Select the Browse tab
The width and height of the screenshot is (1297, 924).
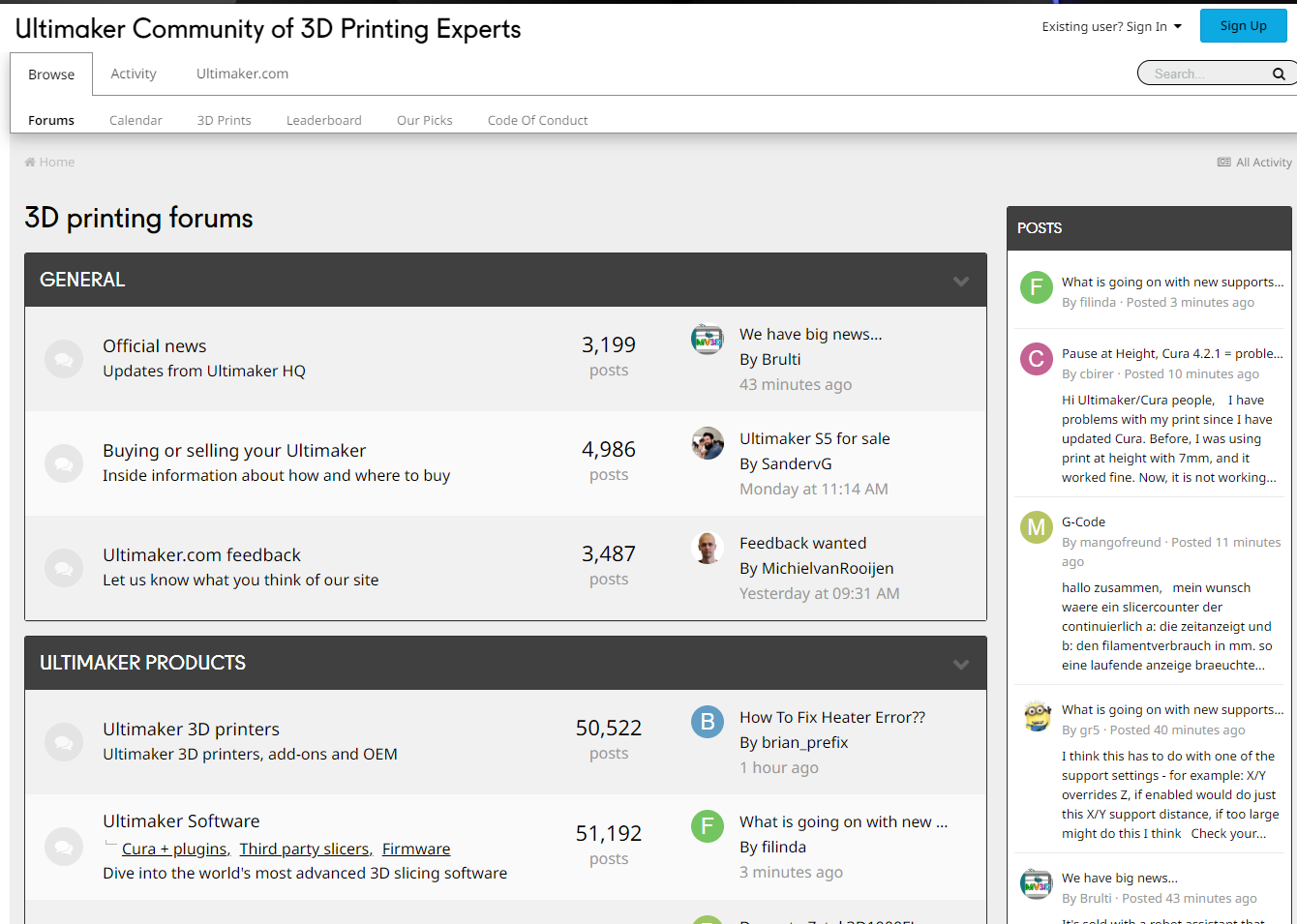51,75
